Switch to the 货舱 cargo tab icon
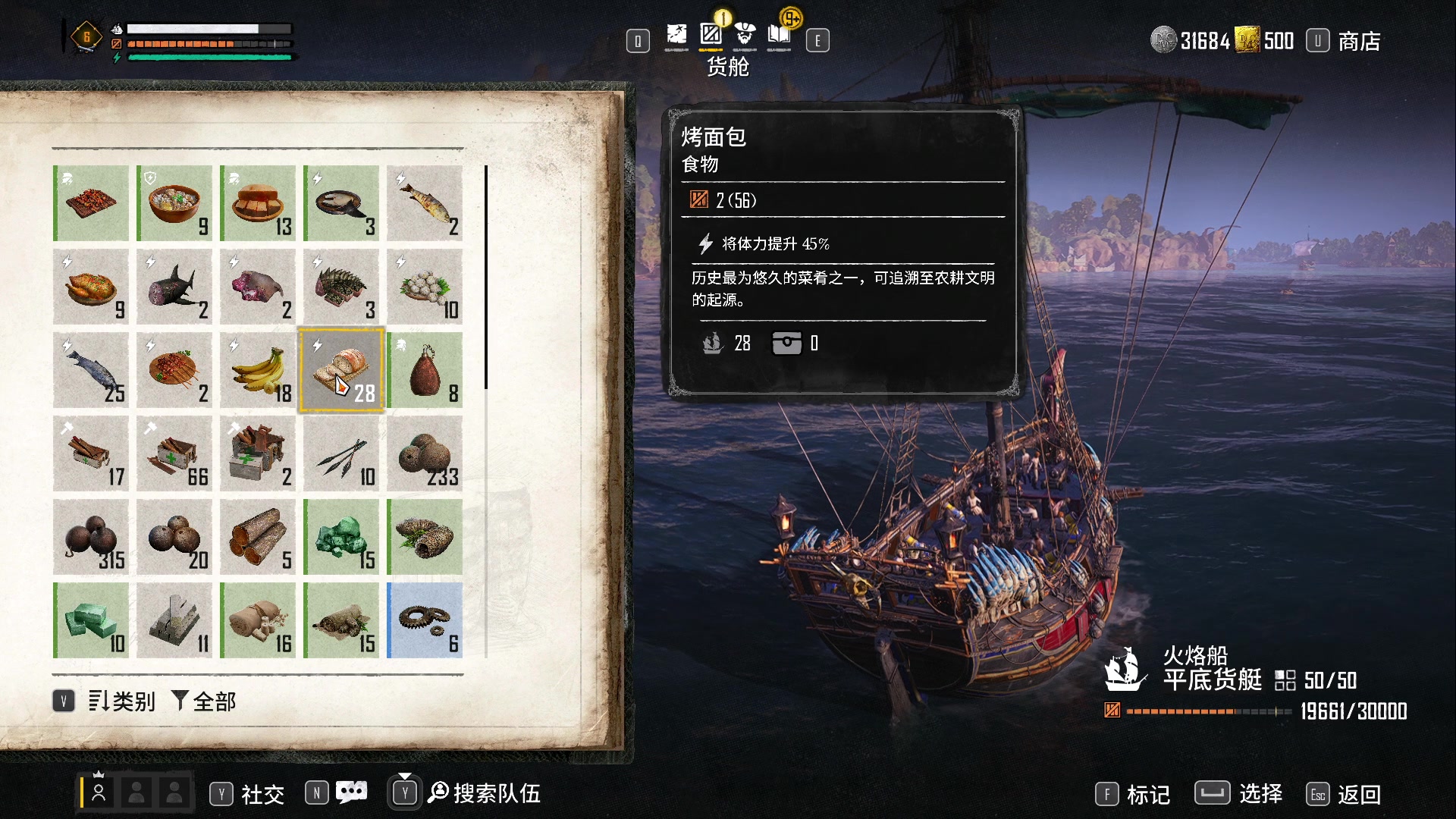Viewport: 1456px width, 819px height. point(711,35)
